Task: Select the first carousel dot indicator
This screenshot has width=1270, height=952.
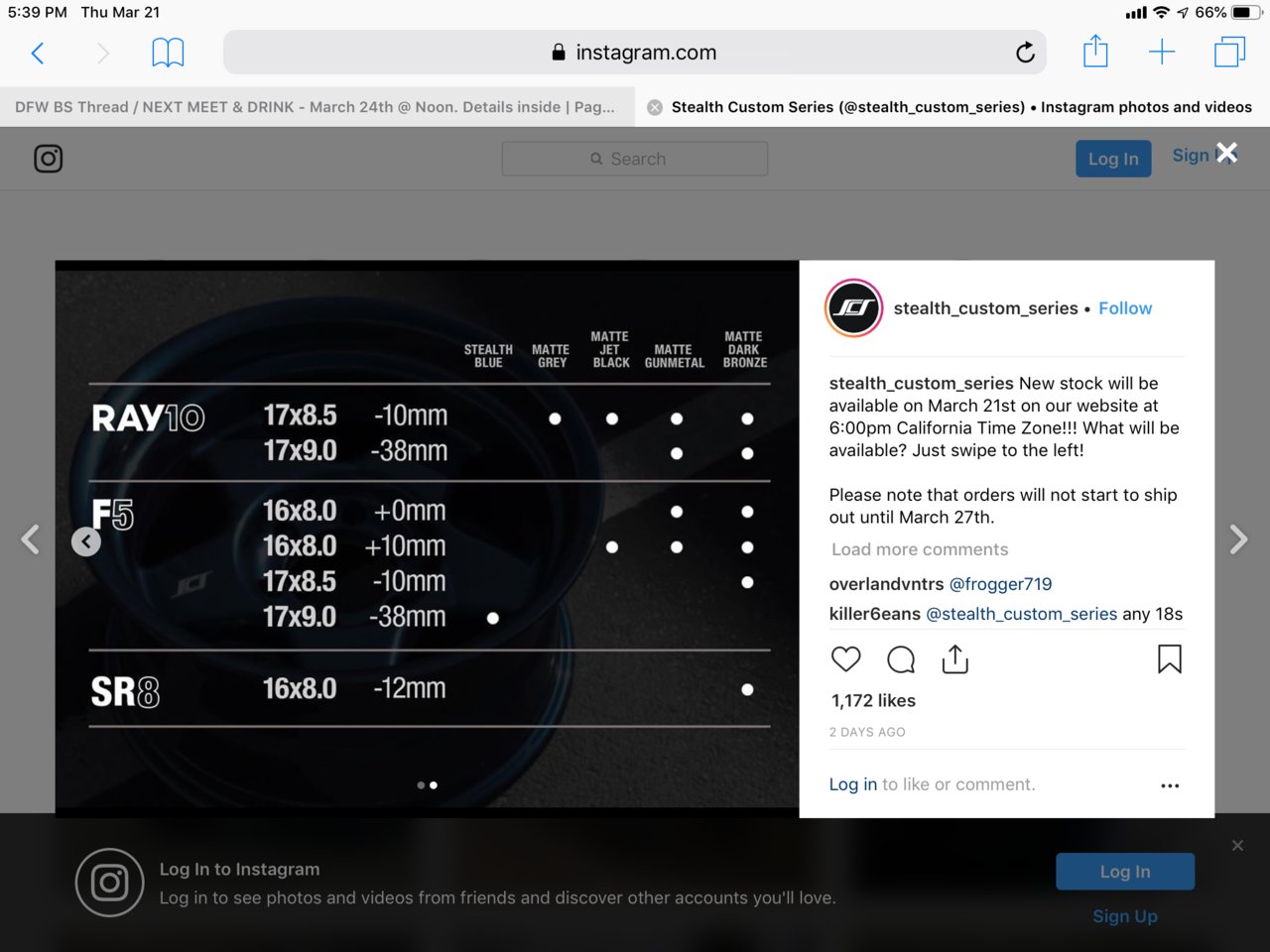Action: pyautogui.click(x=421, y=785)
